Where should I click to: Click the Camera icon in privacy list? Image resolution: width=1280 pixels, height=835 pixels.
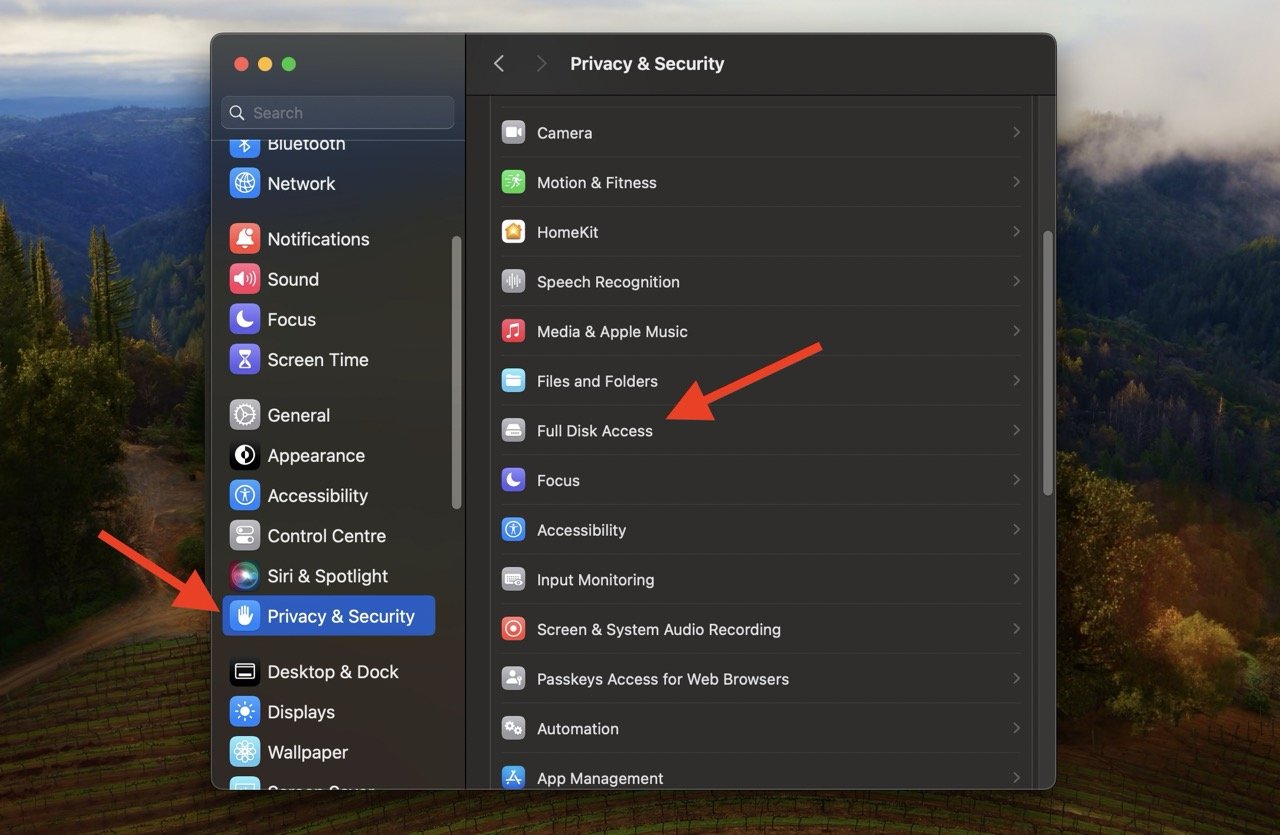click(513, 133)
